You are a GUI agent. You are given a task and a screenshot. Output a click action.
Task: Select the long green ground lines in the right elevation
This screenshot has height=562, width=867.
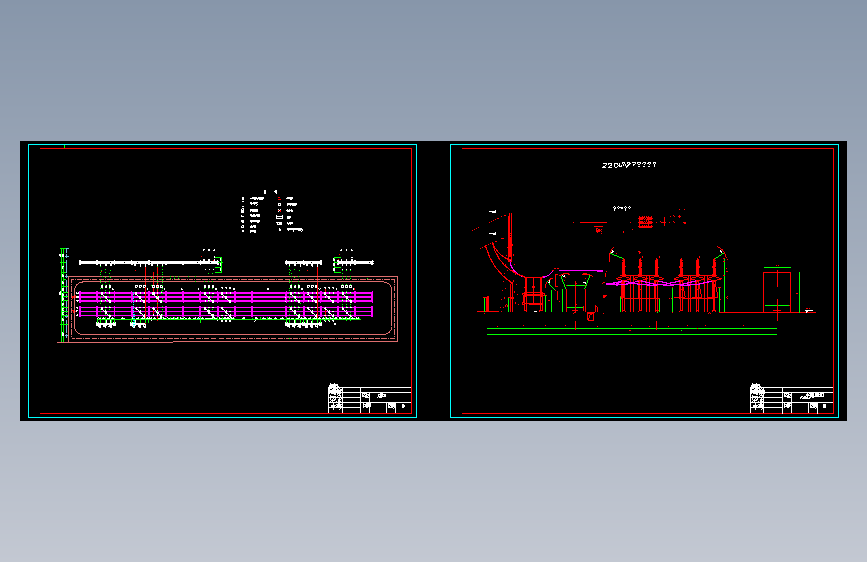click(631, 331)
